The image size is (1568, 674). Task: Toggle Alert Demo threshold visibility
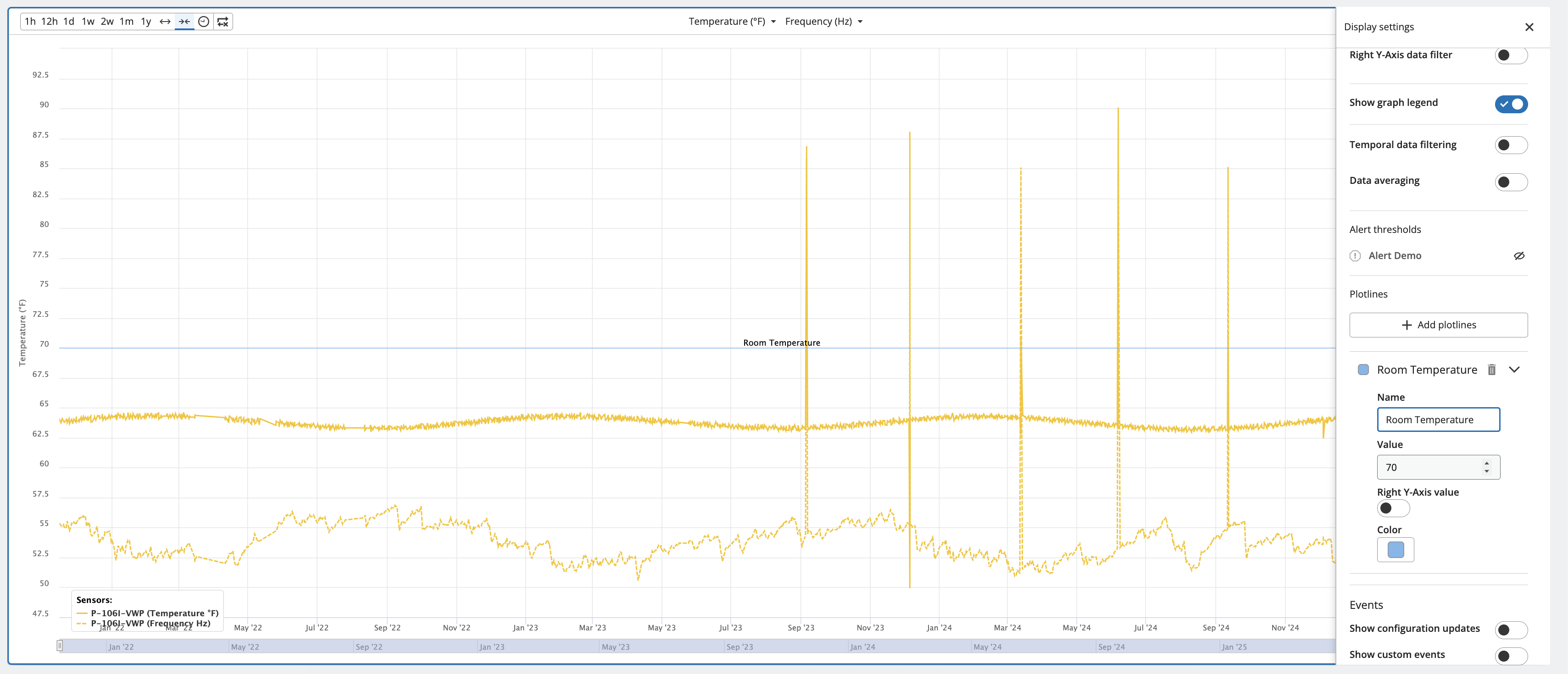pos(1519,256)
